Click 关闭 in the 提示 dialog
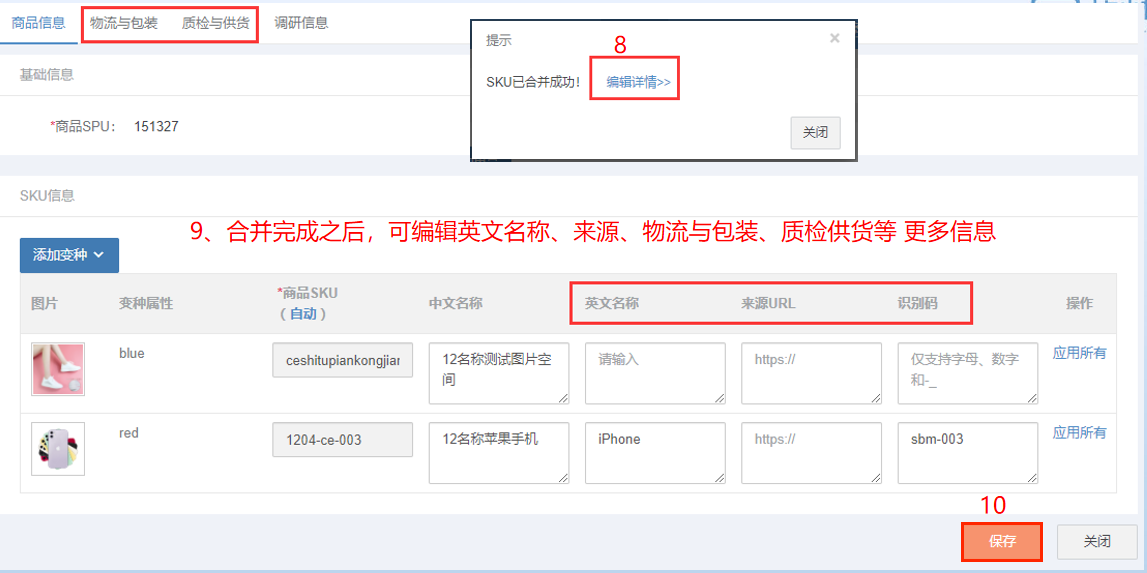Screen dimensions: 1147x573 click(815, 132)
